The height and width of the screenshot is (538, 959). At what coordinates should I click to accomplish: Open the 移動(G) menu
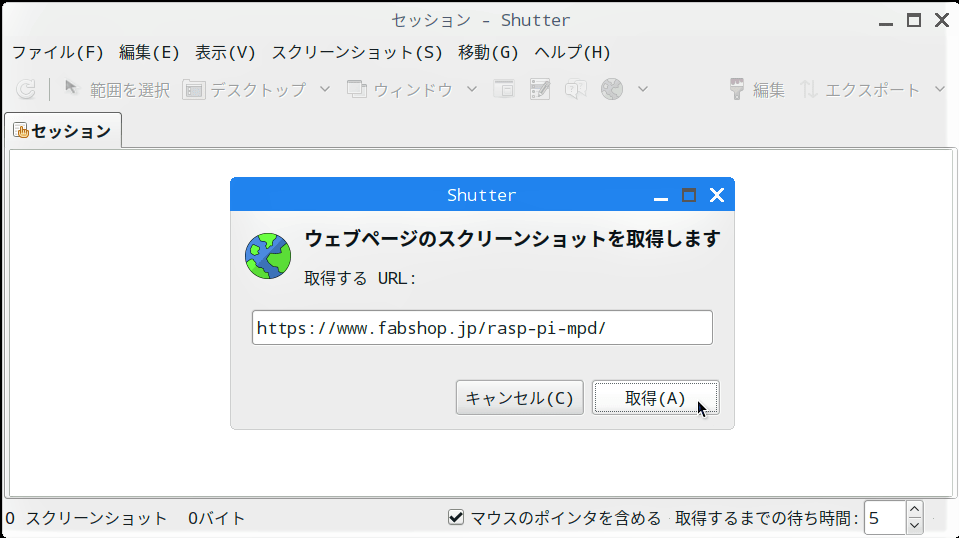(x=488, y=53)
